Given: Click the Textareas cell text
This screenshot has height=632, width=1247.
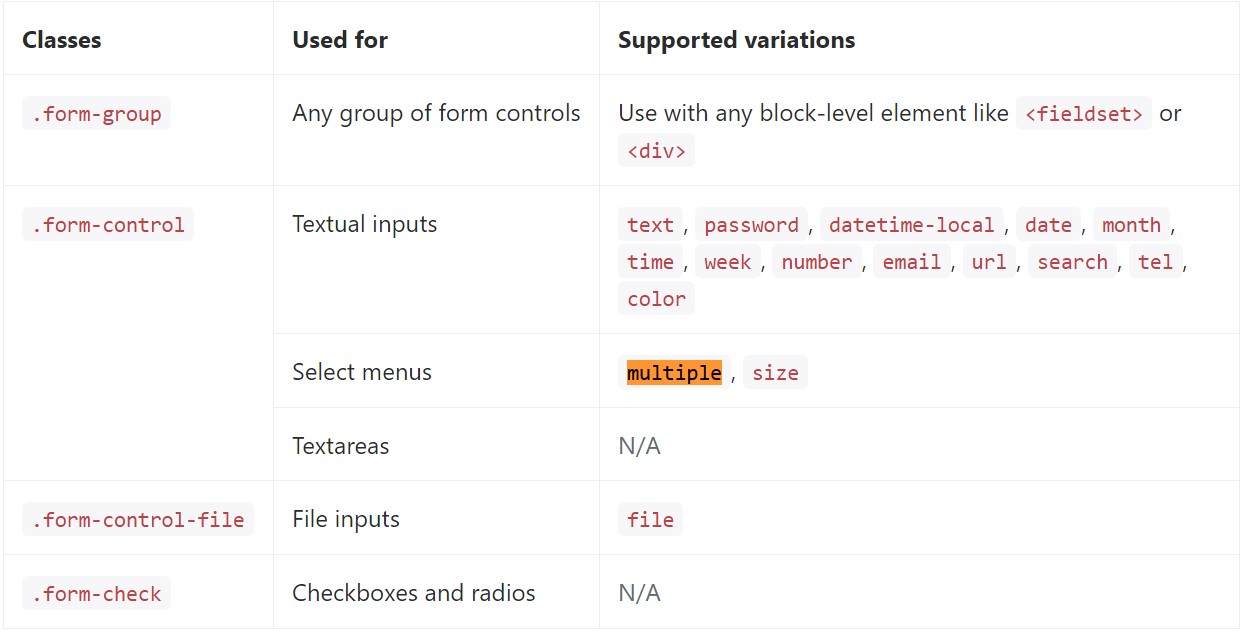Looking at the screenshot, I should point(341,446).
